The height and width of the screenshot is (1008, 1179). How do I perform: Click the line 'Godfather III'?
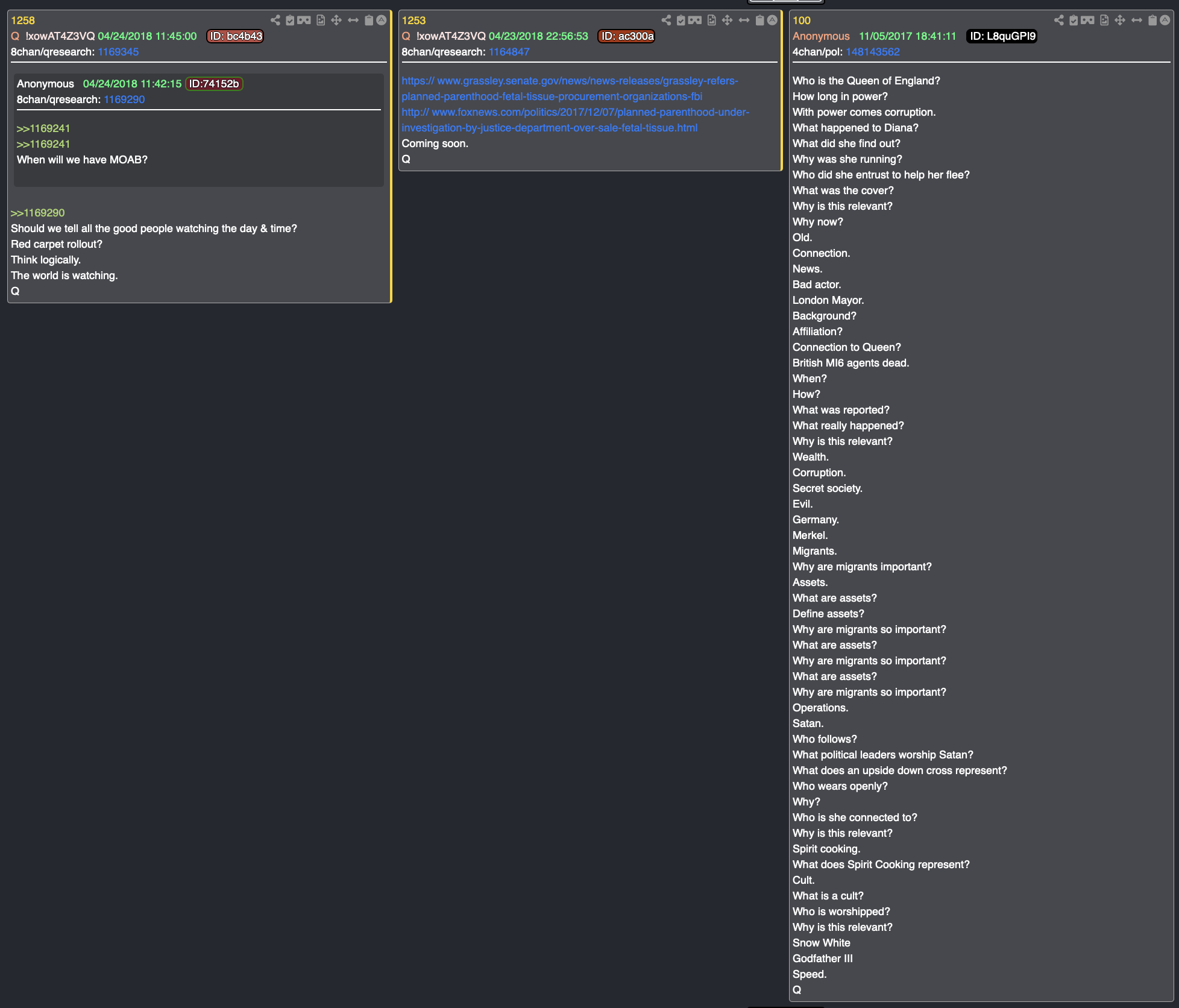click(x=823, y=959)
